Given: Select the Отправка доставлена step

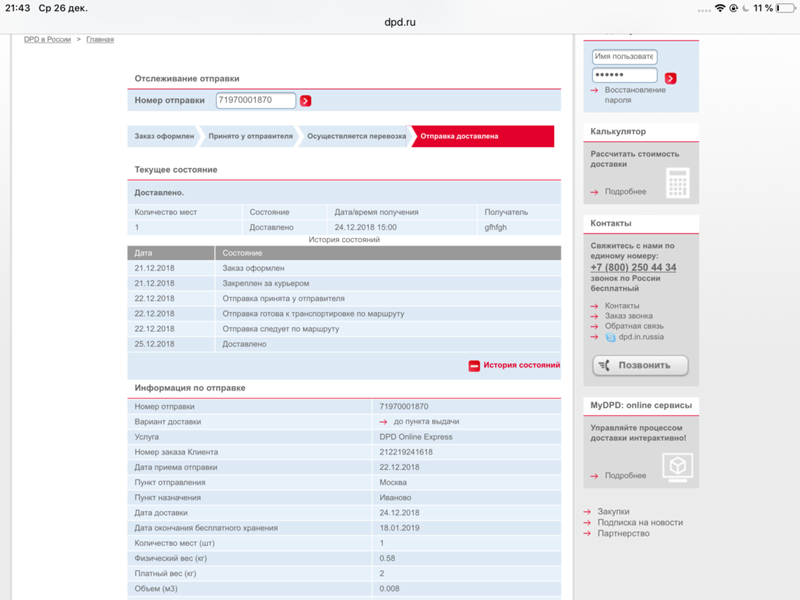Looking at the screenshot, I should (483, 136).
